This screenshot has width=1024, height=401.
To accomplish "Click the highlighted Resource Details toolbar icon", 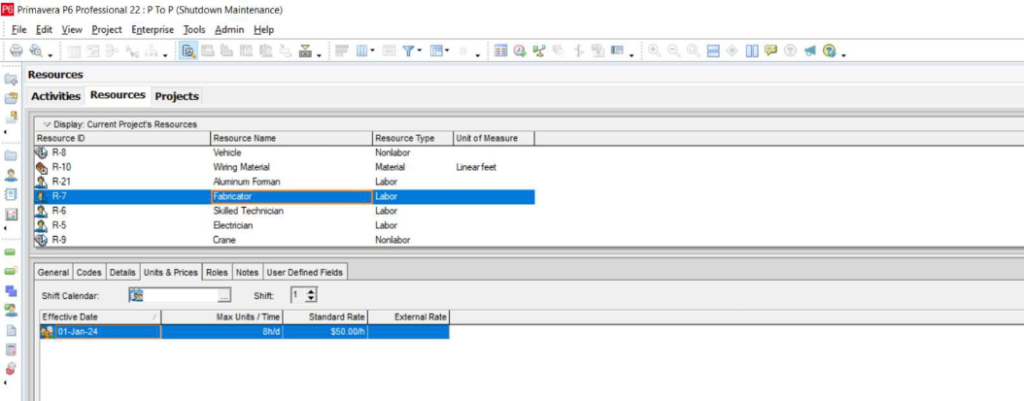I will pos(189,51).
